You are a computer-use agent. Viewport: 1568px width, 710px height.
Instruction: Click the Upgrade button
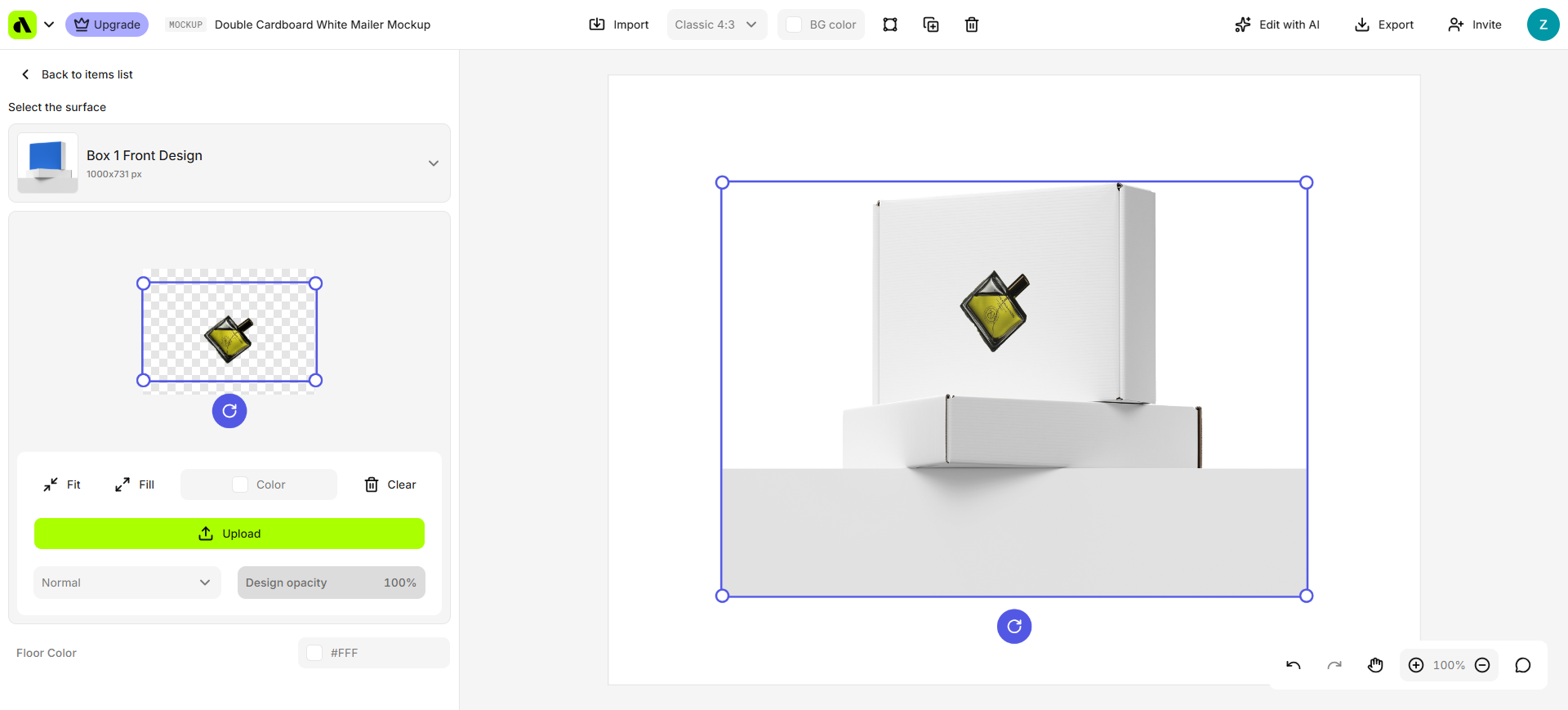tap(107, 25)
